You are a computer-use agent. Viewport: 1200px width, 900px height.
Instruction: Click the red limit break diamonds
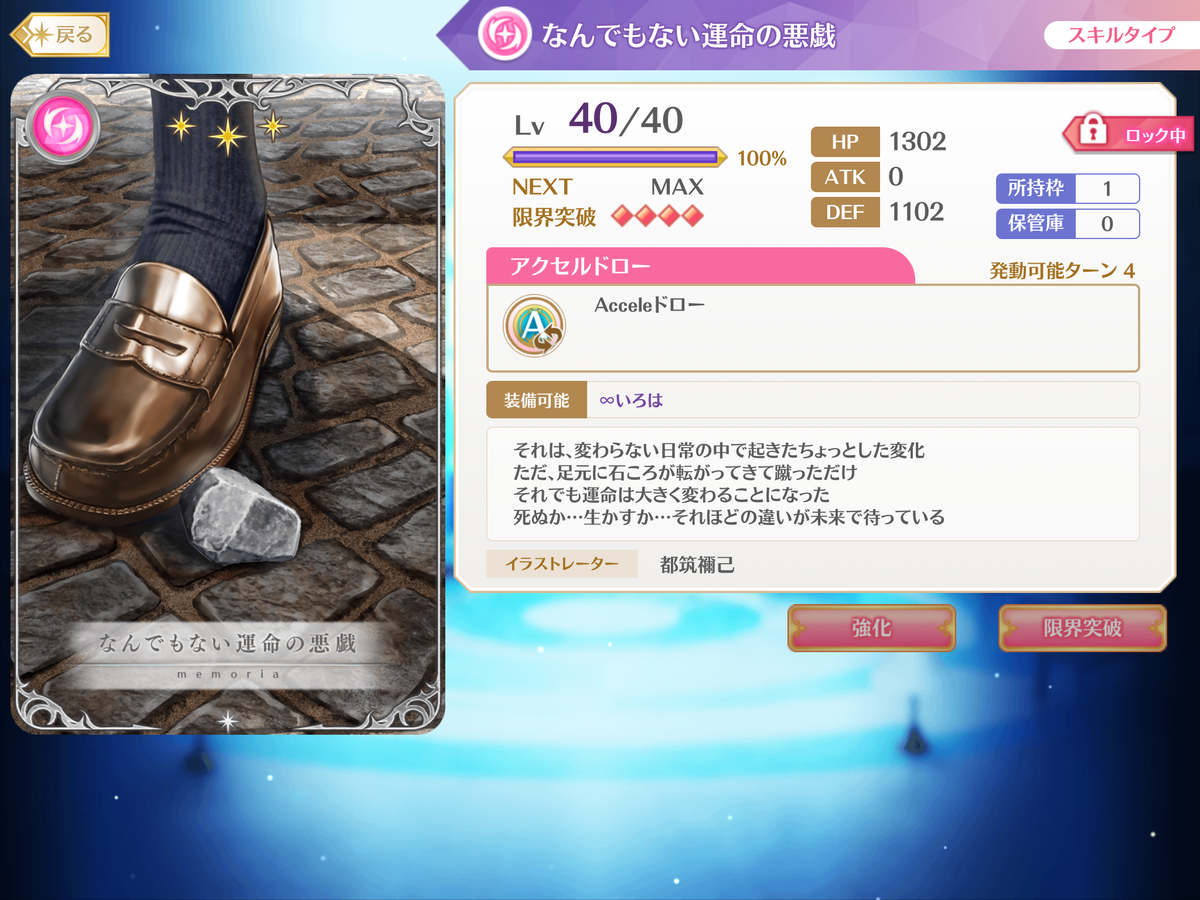tap(657, 215)
